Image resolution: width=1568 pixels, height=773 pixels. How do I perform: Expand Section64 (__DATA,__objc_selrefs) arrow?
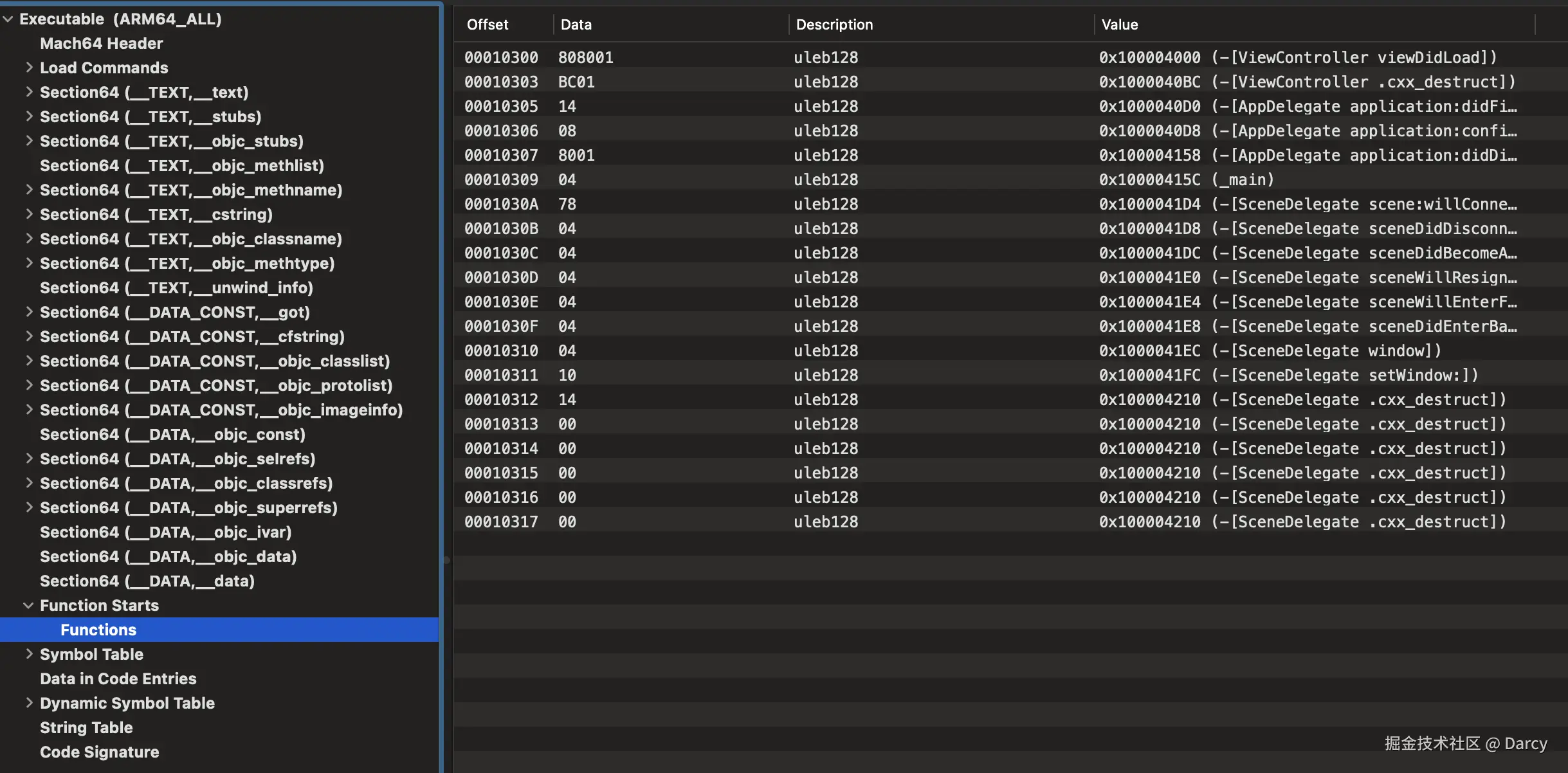29,458
